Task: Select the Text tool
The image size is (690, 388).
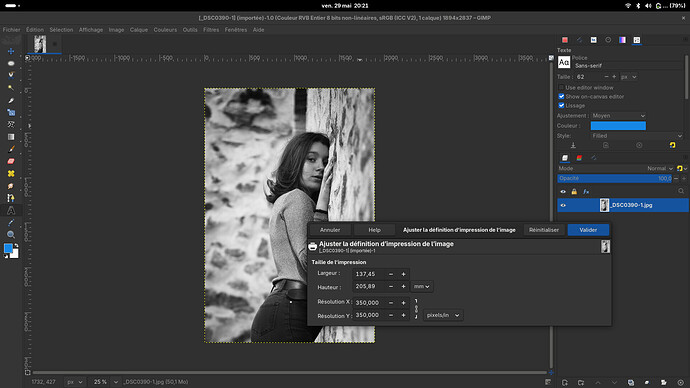Action: click(x=11, y=210)
